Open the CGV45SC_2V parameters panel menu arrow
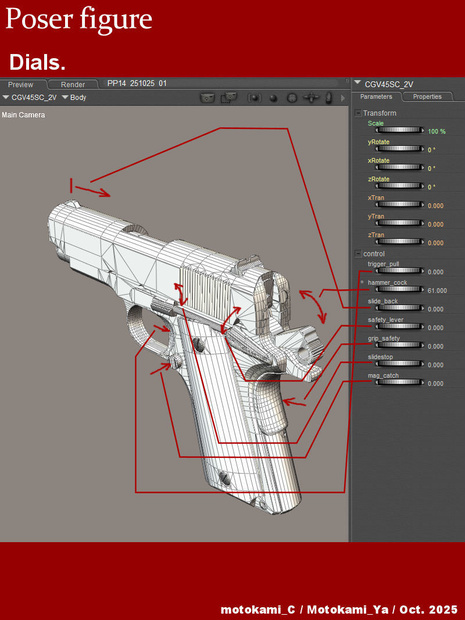The width and height of the screenshot is (465, 620). click(x=358, y=83)
